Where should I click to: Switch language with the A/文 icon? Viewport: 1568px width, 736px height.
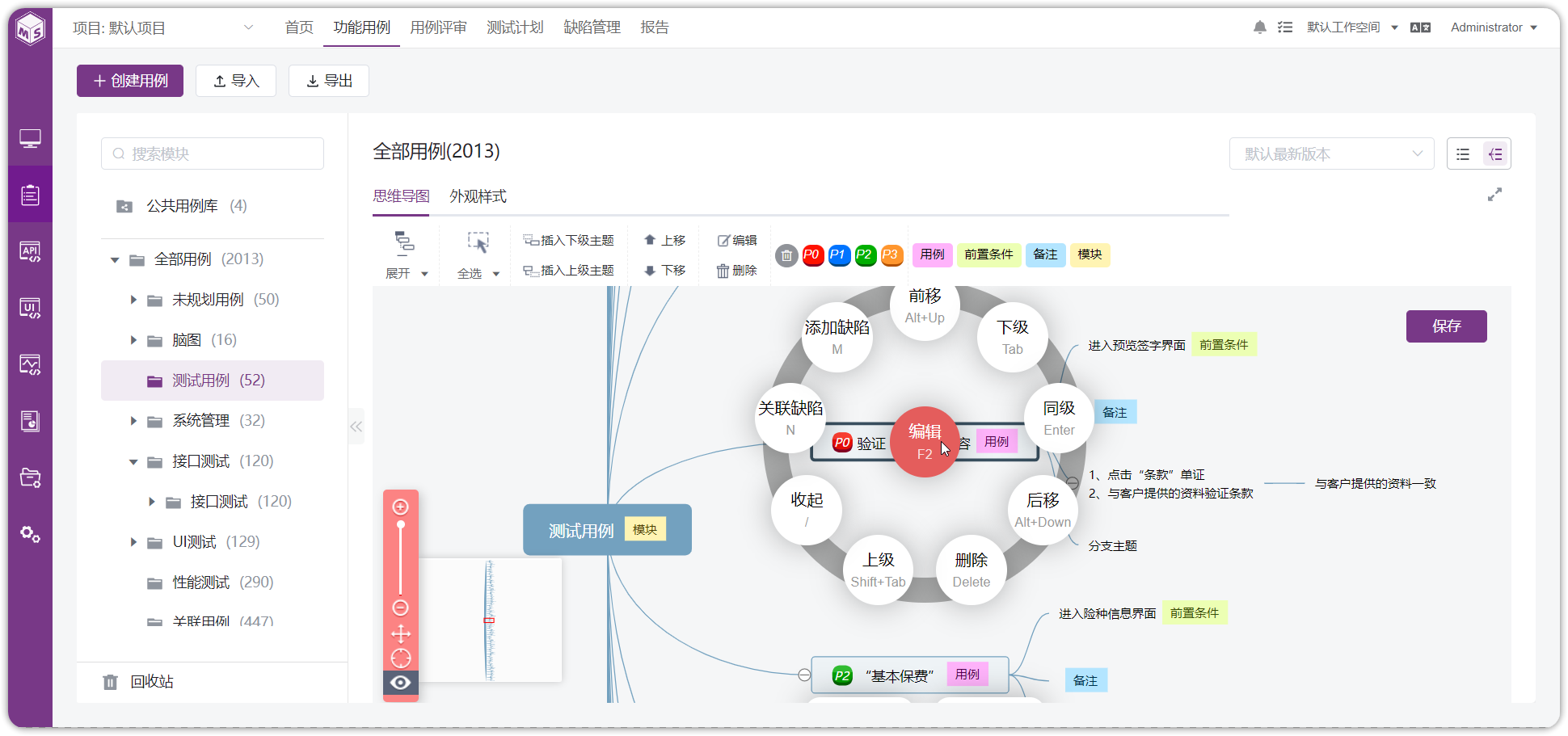(1420, 27)
